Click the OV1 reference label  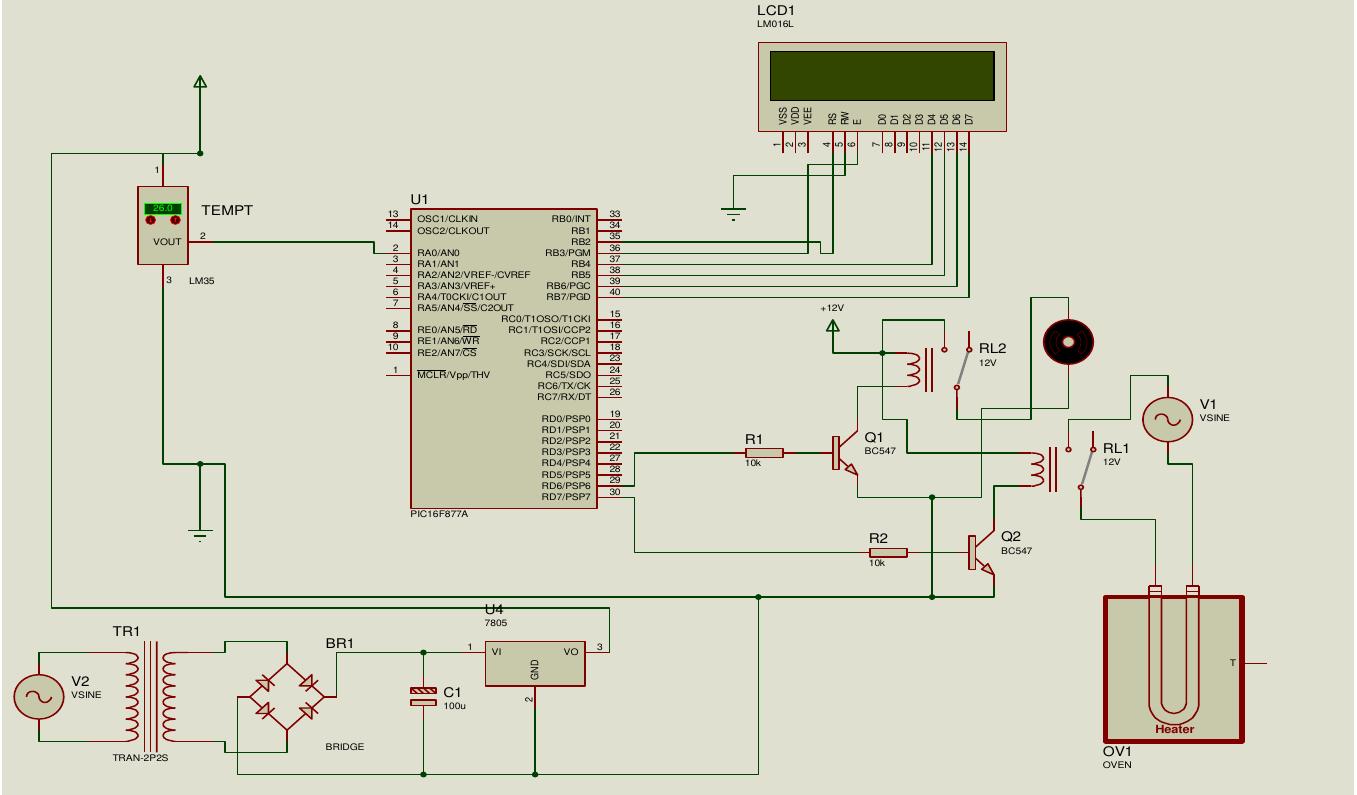click(x=1116, y=752)
